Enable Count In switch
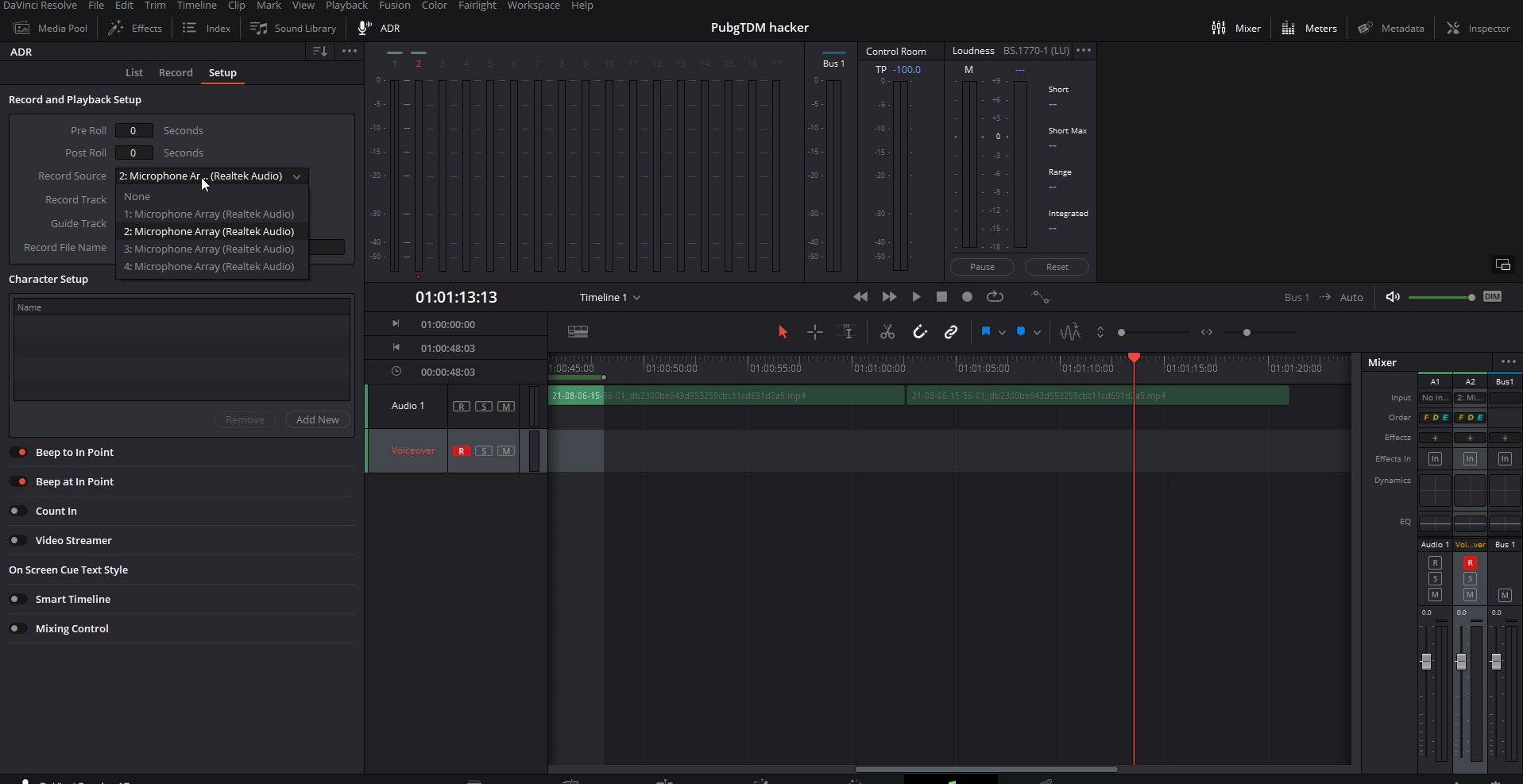 pyautogui.click(x=18, y=511)
